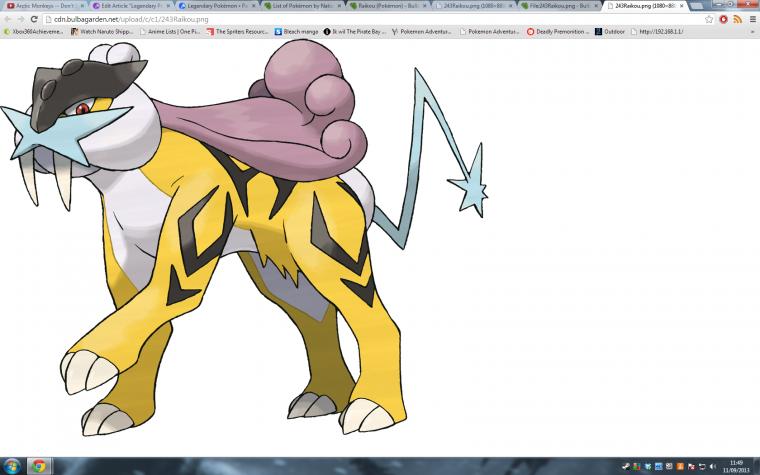
Task: Click the browser forward arrow
Action: click(x=21, y=19)
